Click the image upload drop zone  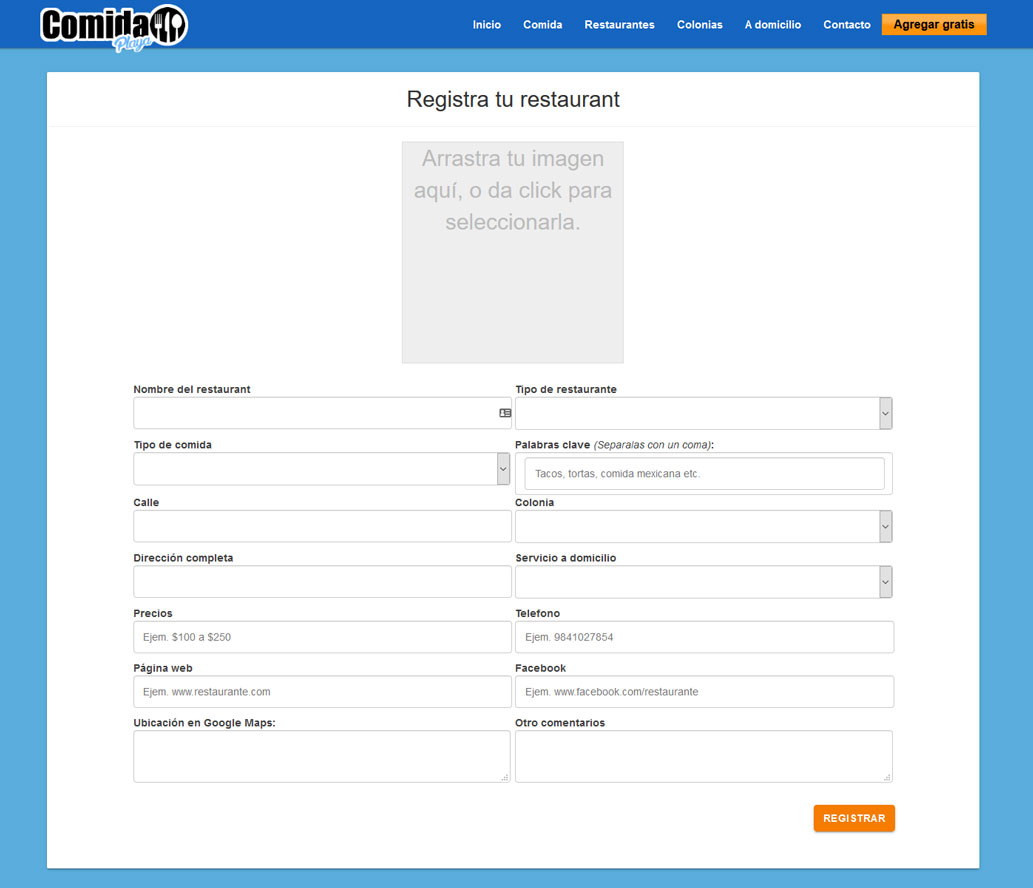click(512, 252)
